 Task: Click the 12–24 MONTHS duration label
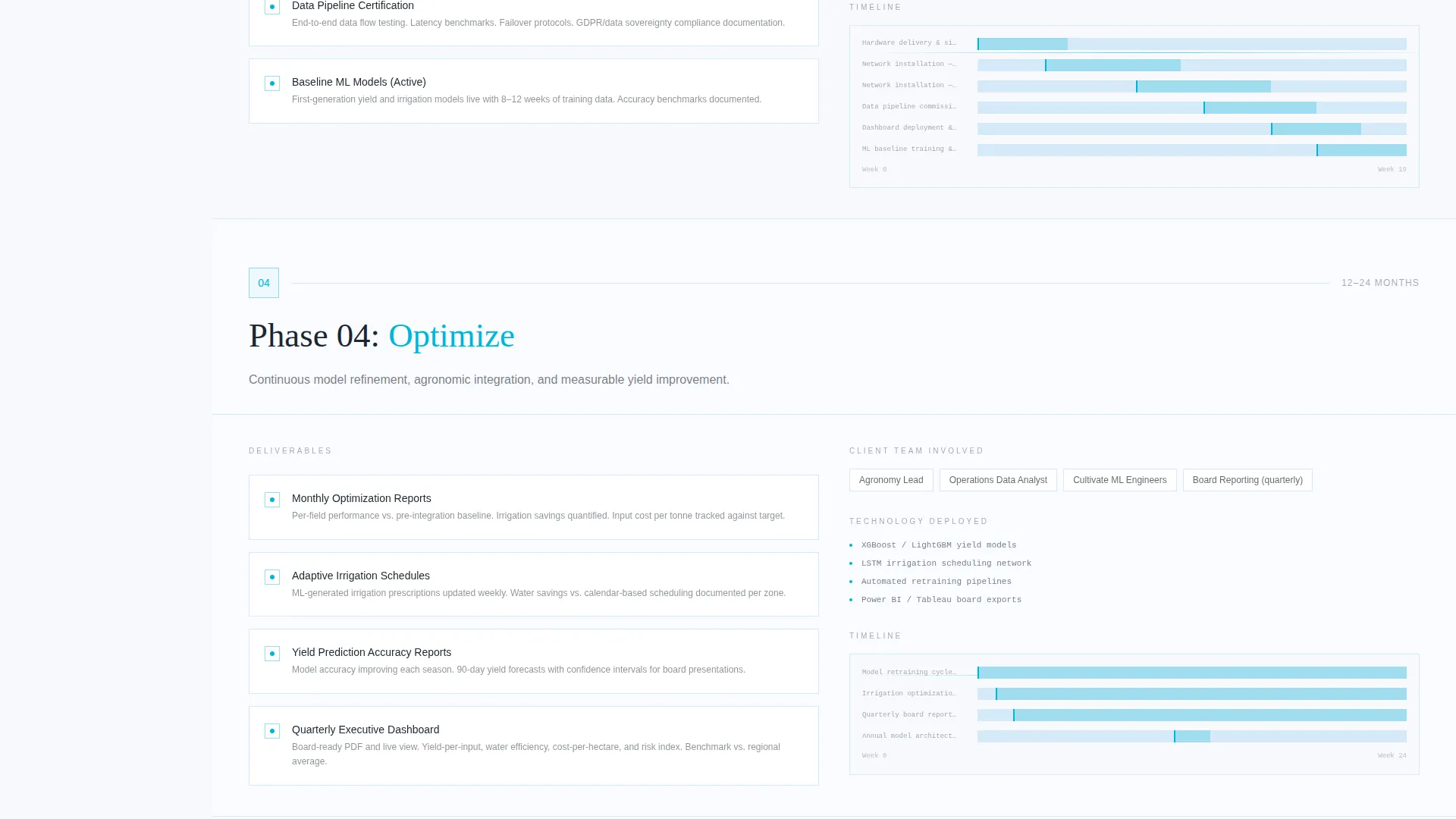pos(1380,283)
